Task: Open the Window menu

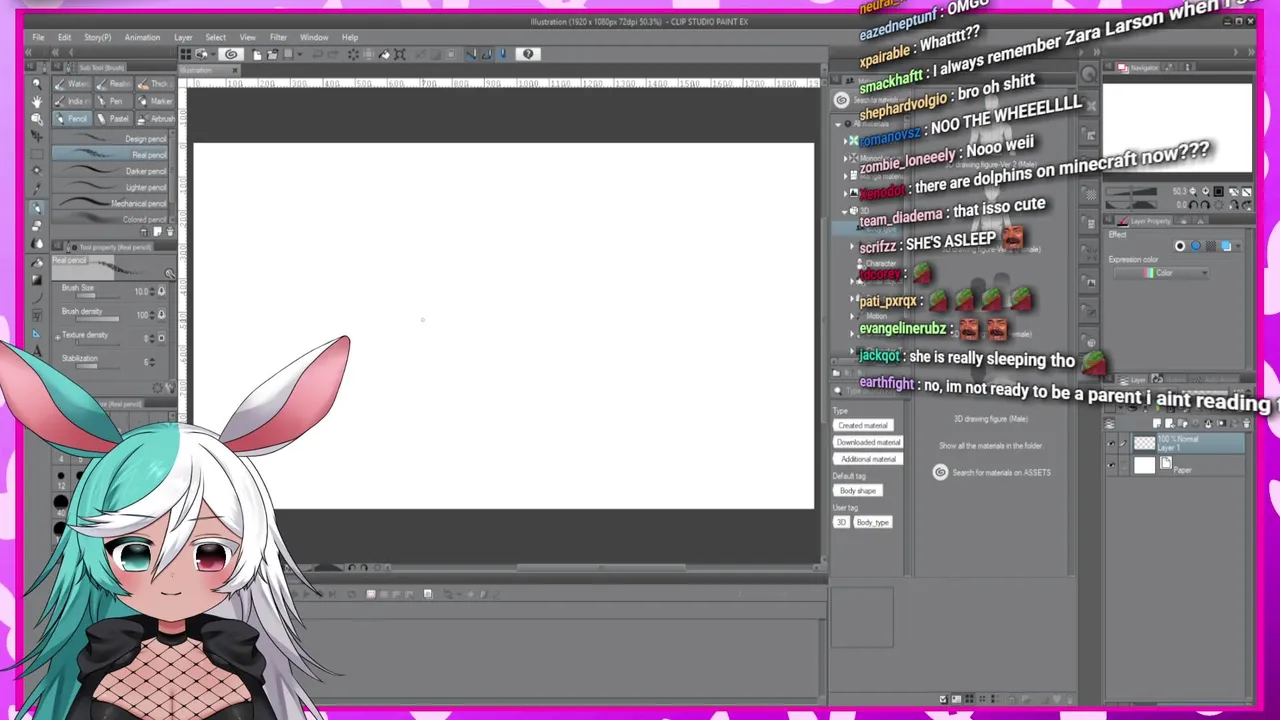Action: coord(314,37)
